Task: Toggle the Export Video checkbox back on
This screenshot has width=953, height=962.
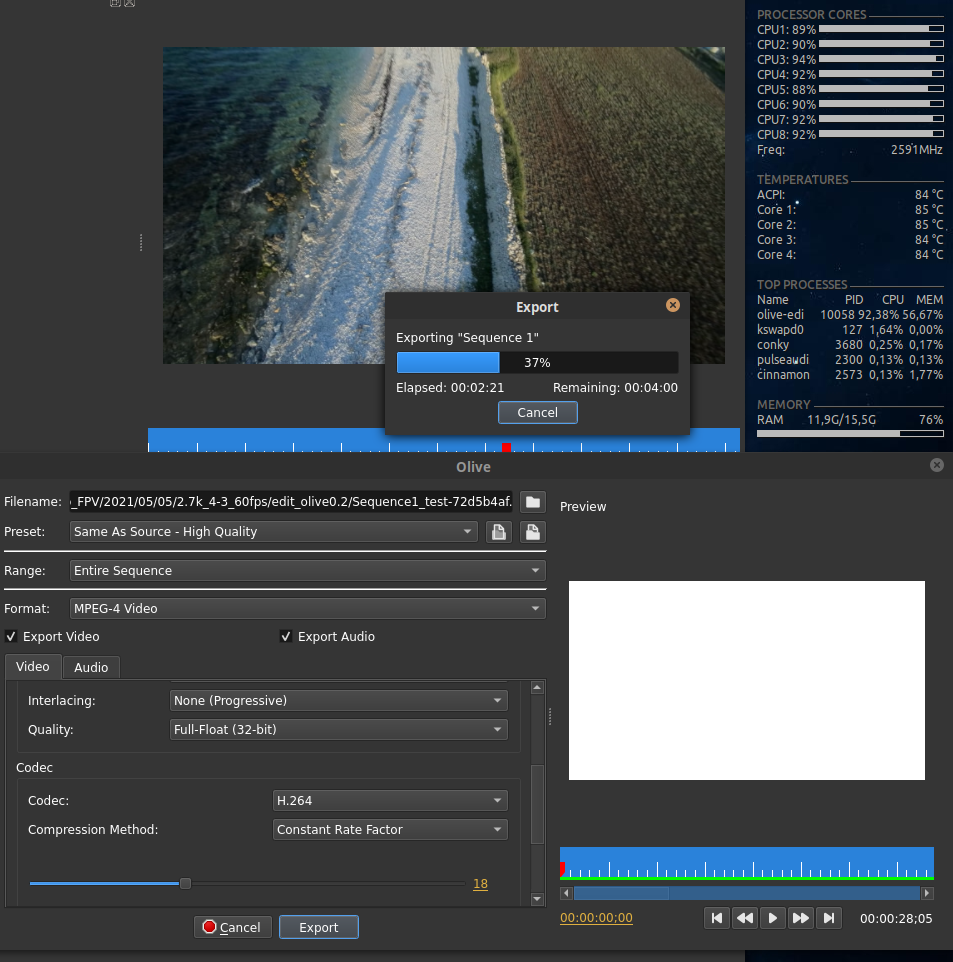Action: pyautogui.click(x=9, y=636)
